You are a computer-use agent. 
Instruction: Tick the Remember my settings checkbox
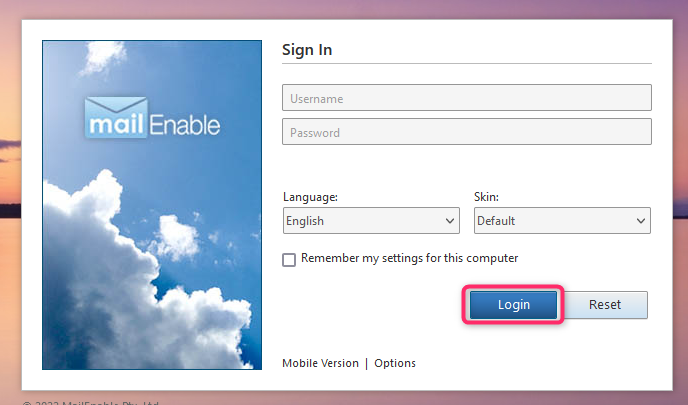pyautogui.click(x=289, y=260)
